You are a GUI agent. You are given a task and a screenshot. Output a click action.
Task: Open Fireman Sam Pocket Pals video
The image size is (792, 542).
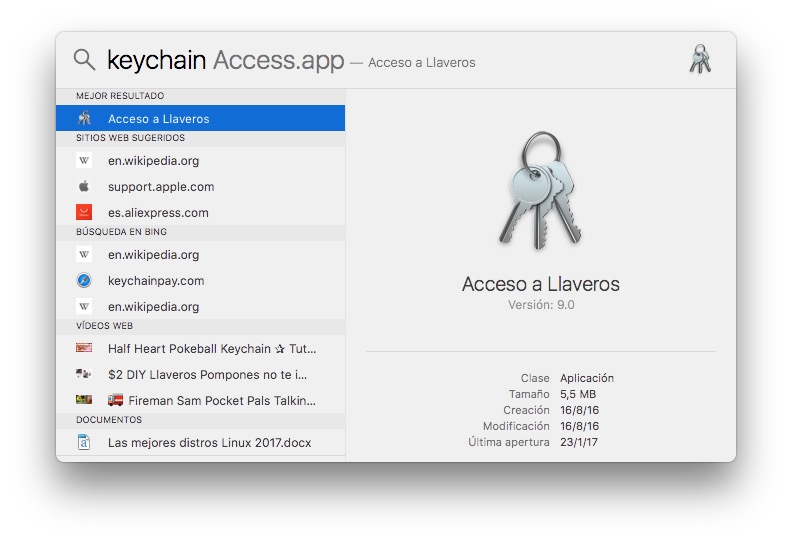click(201, 400)
